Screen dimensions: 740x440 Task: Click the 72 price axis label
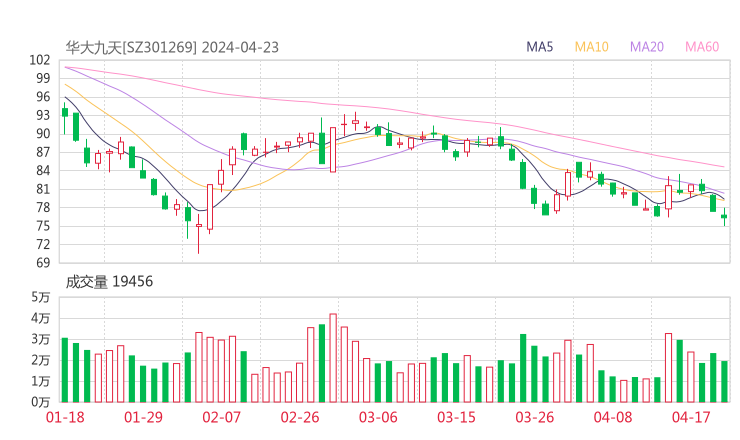[43, 244]
